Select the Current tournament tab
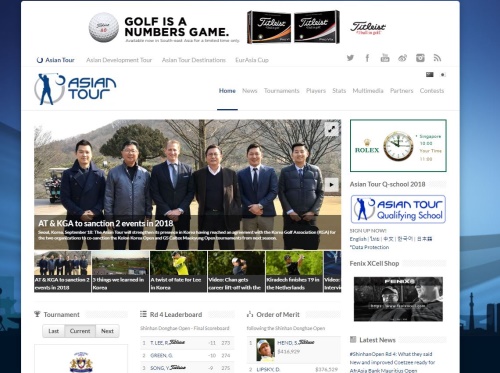 pyautogui.click(x=80, y=331)
